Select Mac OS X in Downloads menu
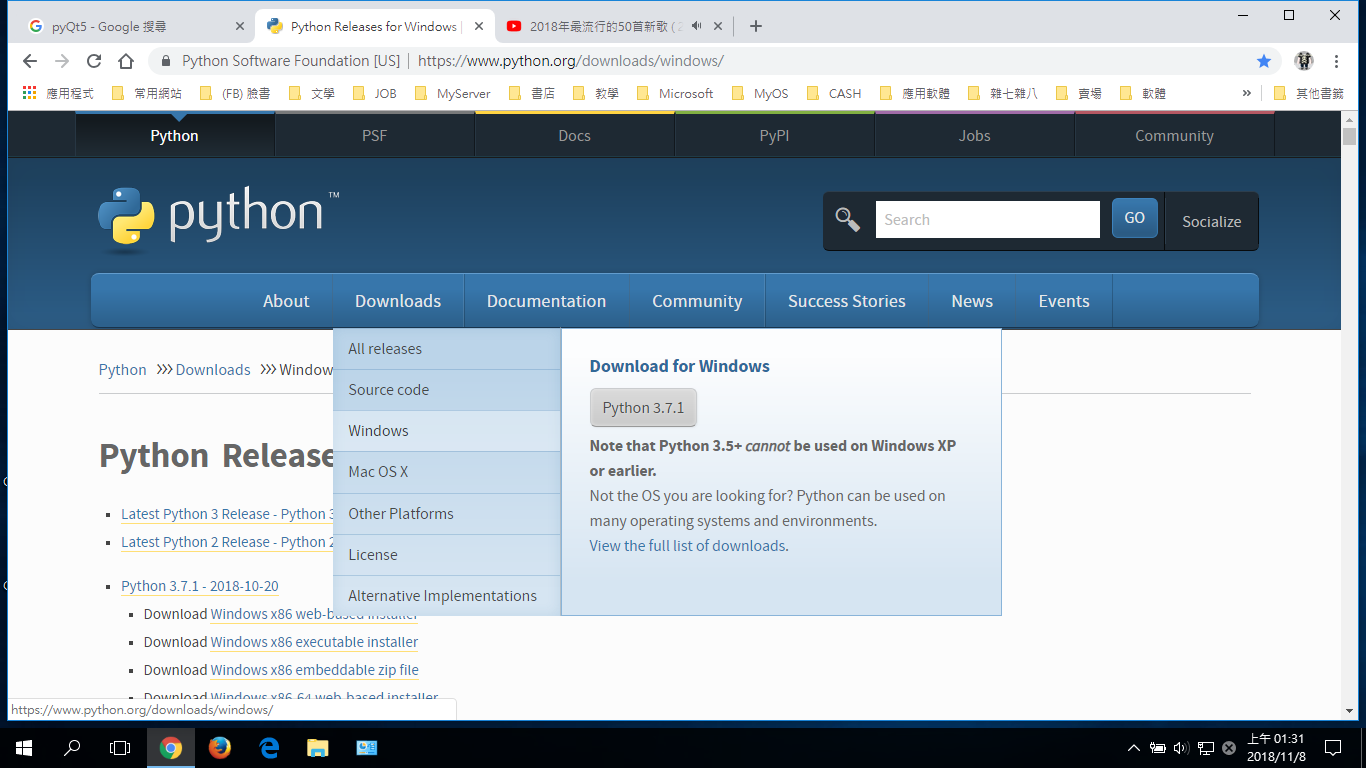Image resolution: width=1366 pixels, height=768 pixels. tap(447, 472)
